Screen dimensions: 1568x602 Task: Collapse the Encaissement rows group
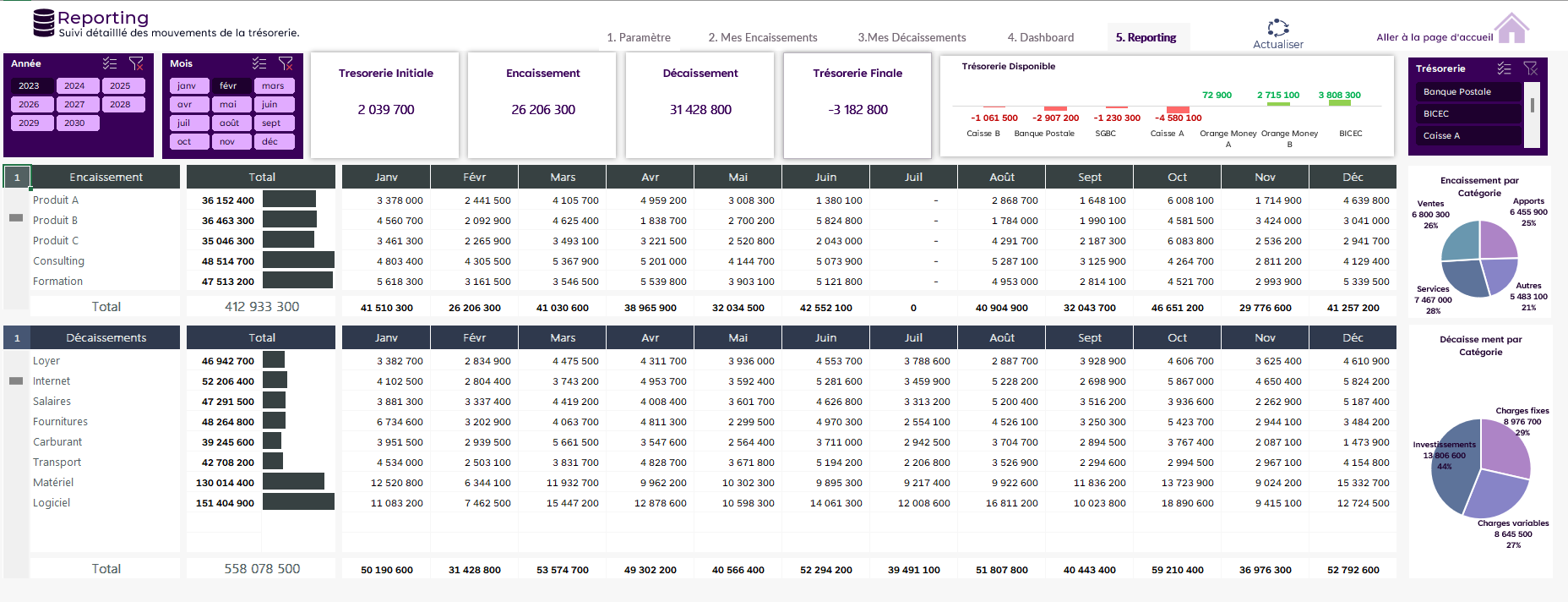[15, 218]
